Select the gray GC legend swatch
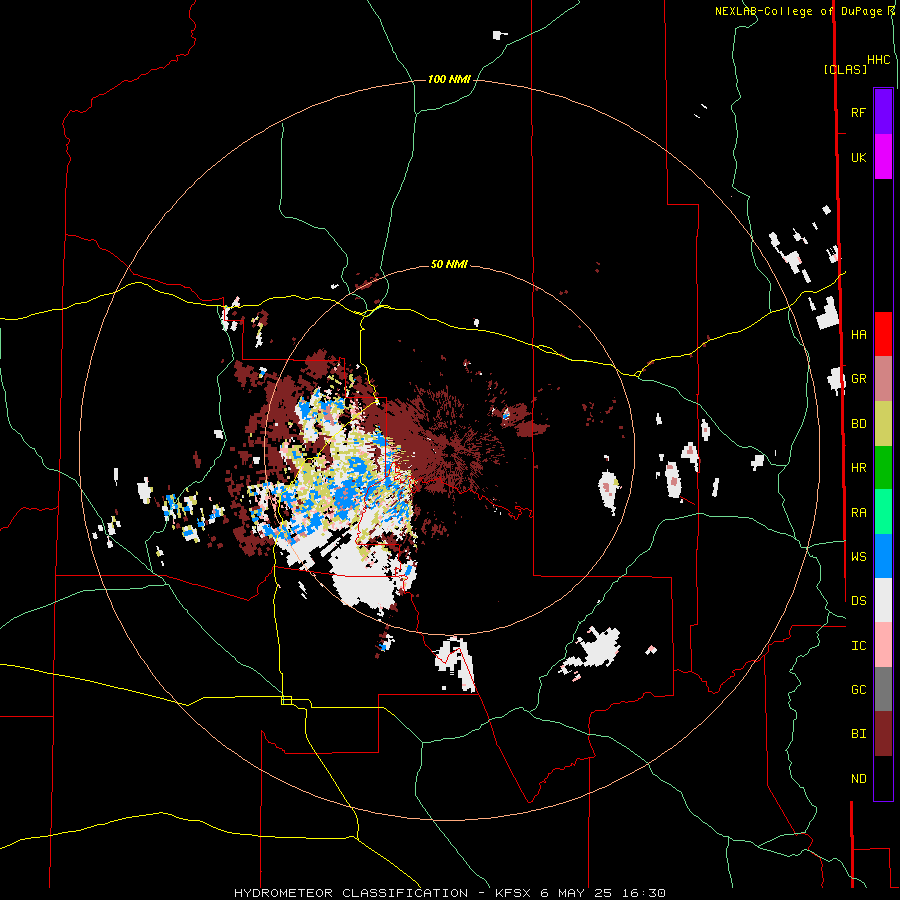 click(883, 689)
